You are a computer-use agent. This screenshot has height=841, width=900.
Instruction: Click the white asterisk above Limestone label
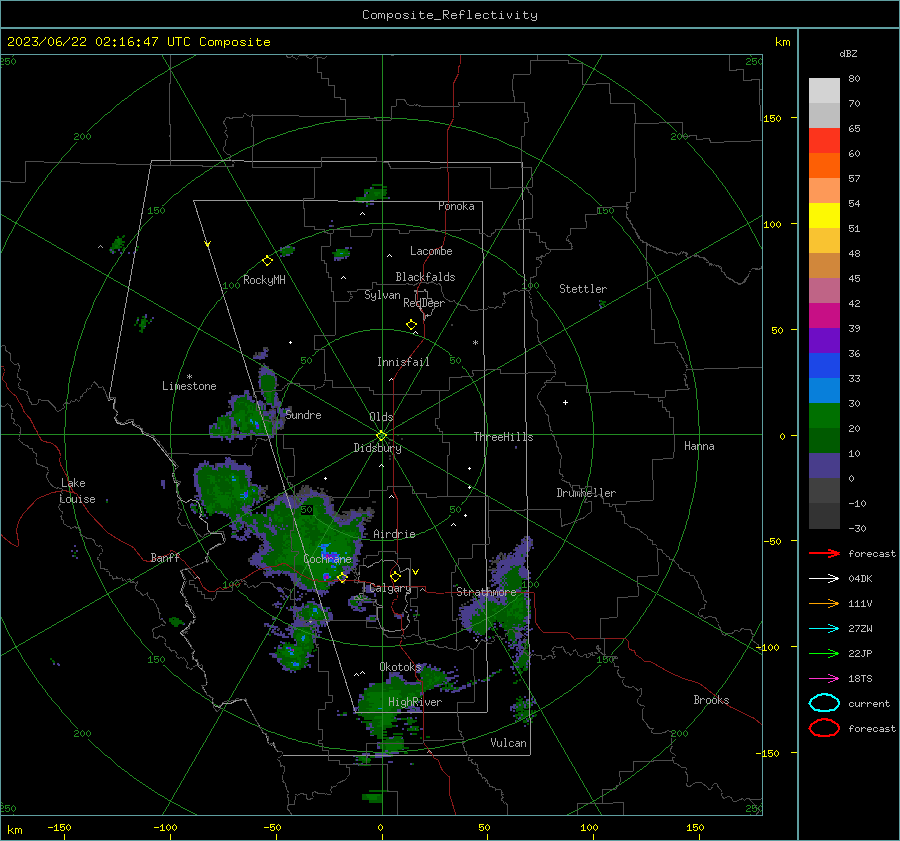(189, 377)
